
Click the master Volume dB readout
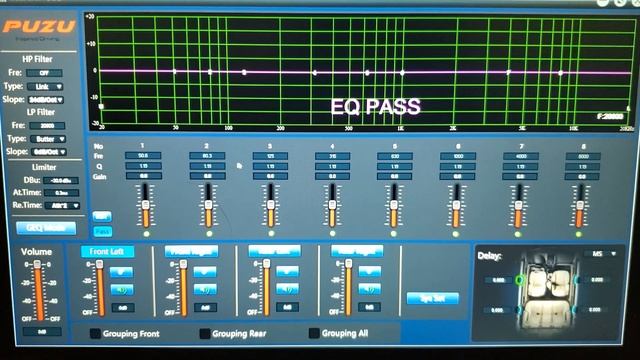[x=42, y=332]
